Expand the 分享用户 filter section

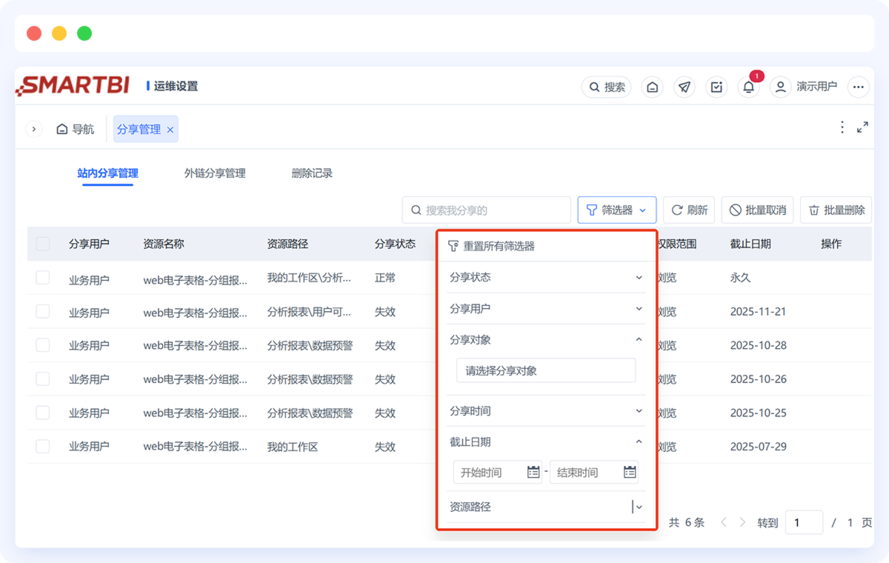pos(545,308)
